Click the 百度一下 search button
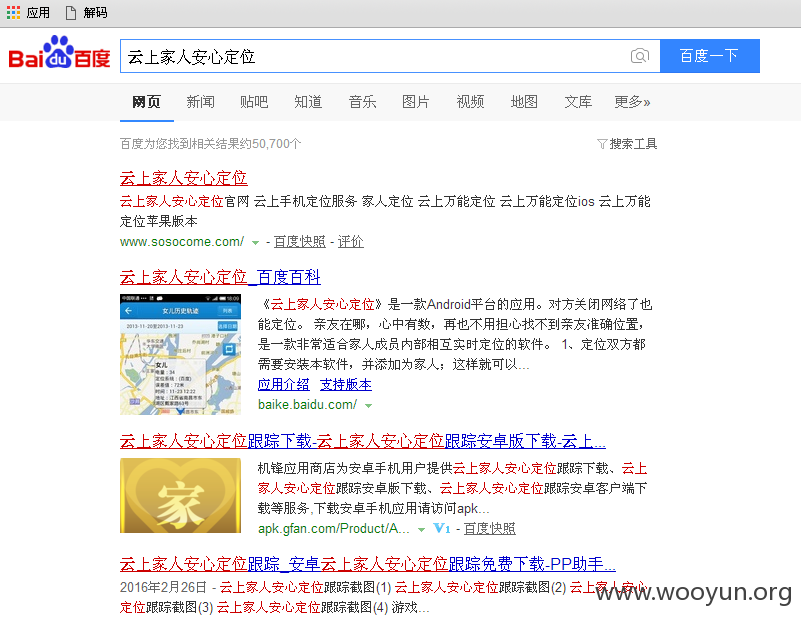Viewport: 801px width, 621px height. click(710, 56)
